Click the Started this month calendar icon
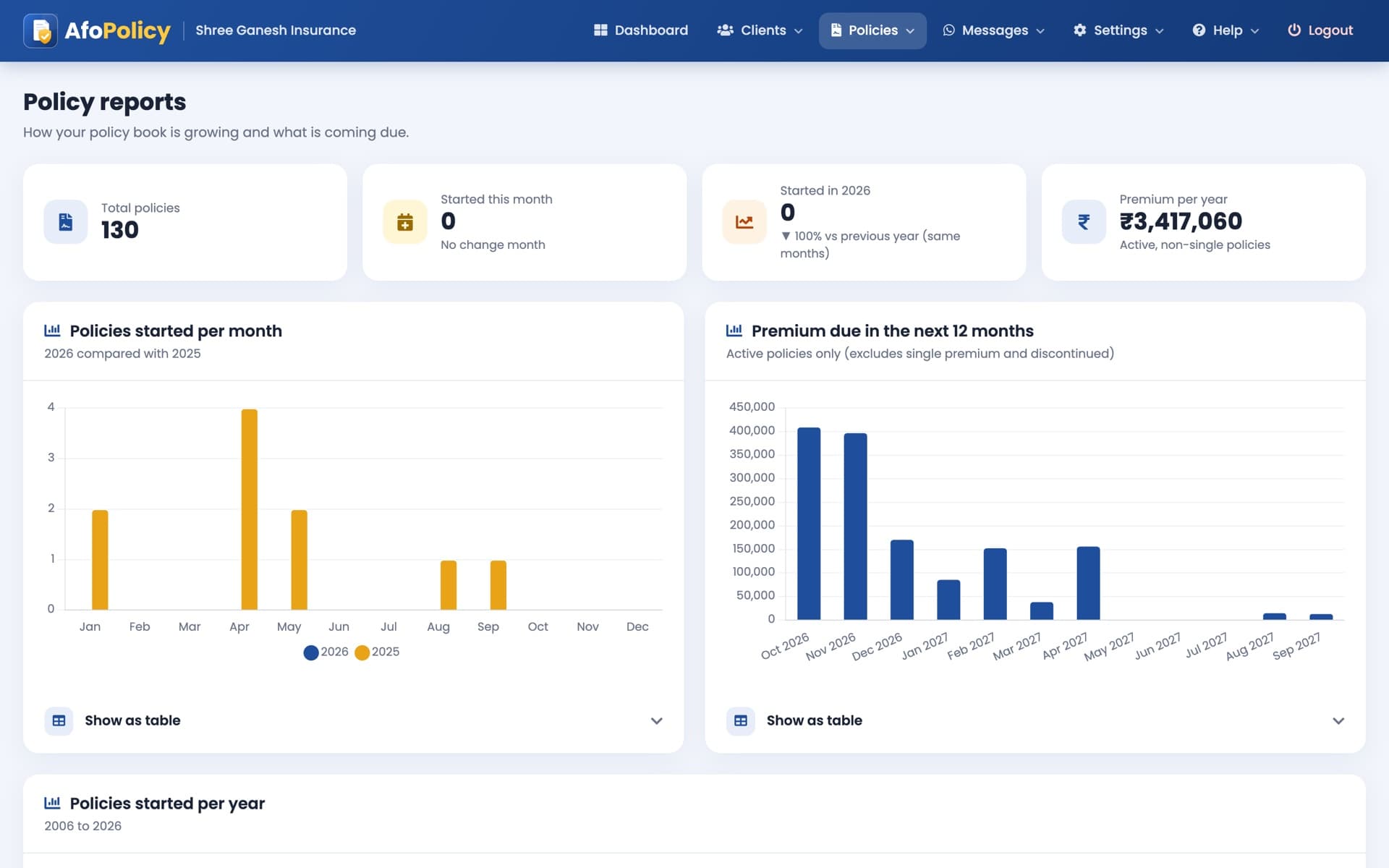1389x868 pixels. (405, 222)
